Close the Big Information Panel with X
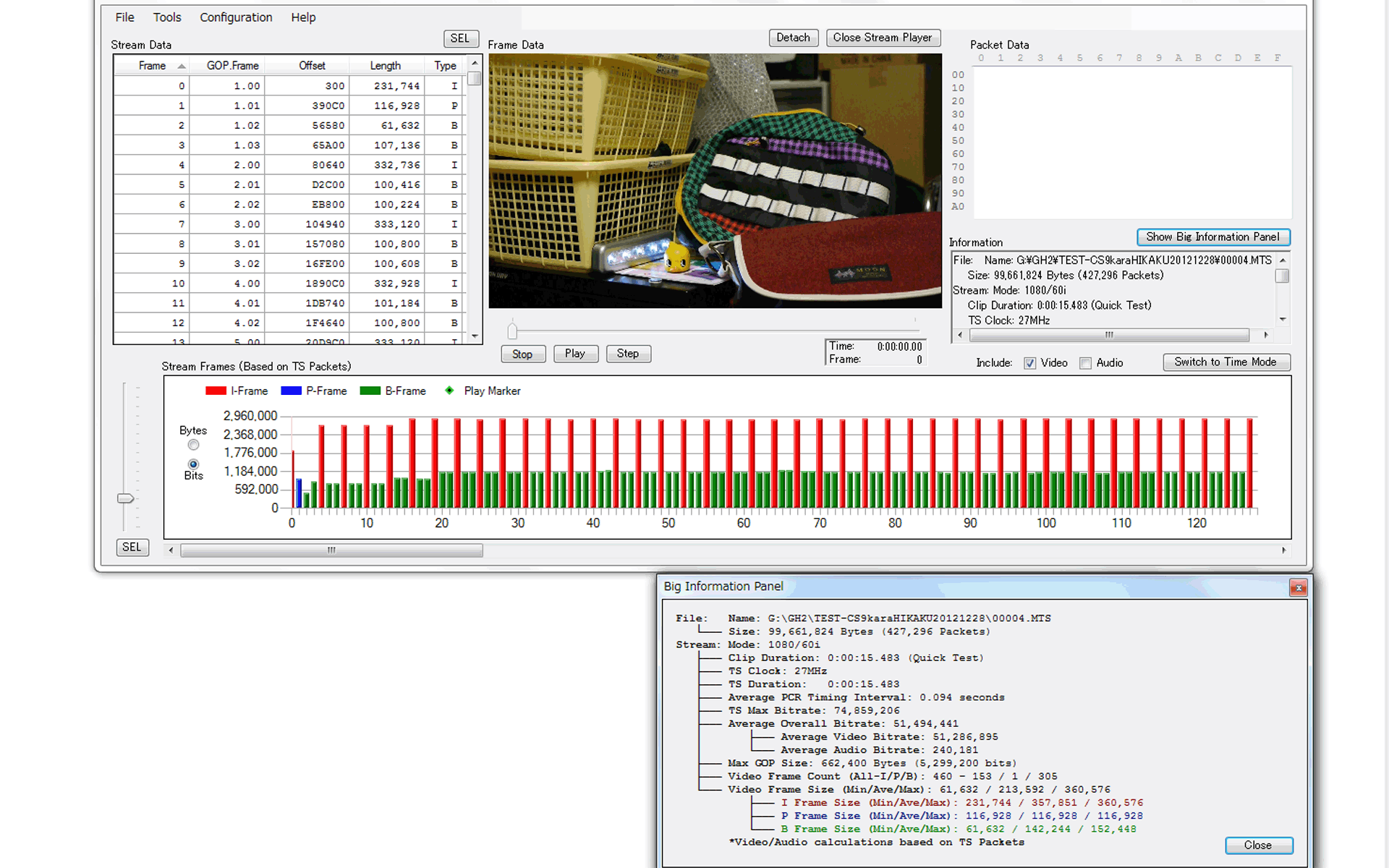The image size is (1389, 868). tap(1298, 587)
